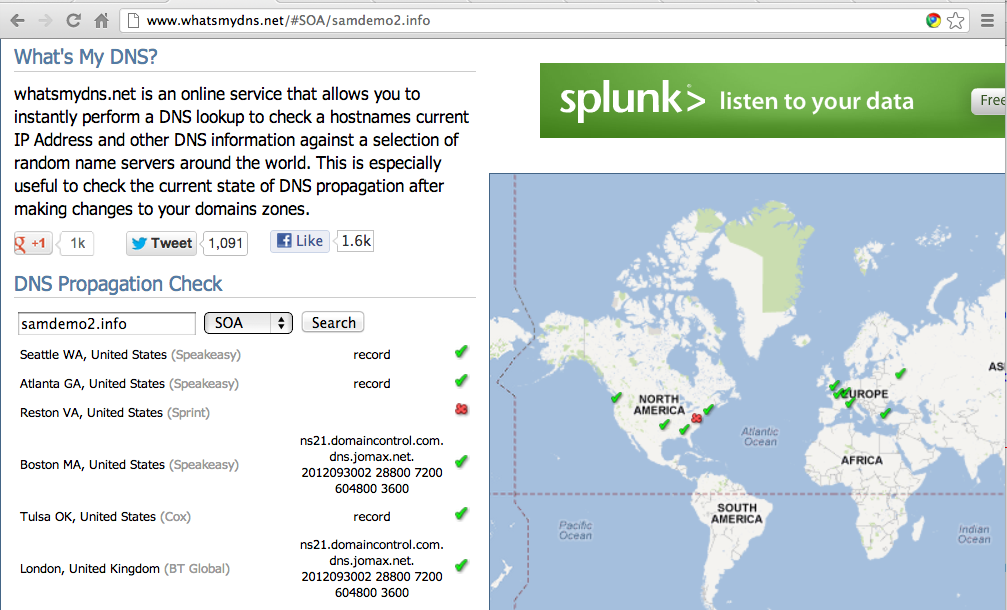The height and width of the screenshot is (610, 1007).
Task: Reload the page with the refresh icon
Action: coord(73,21)
